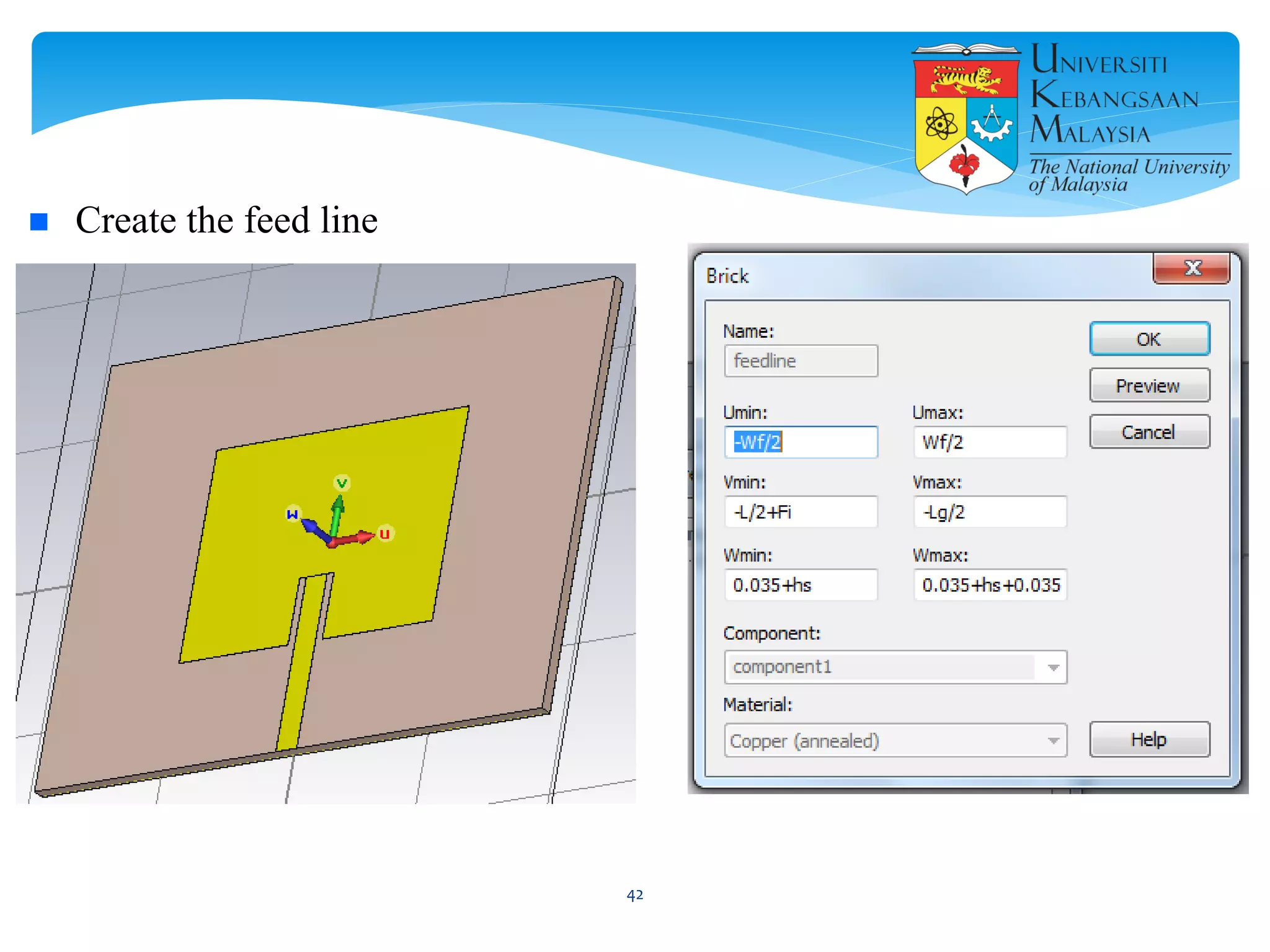
Task: Click the UKM university crest logo
Action: point(966,119)
